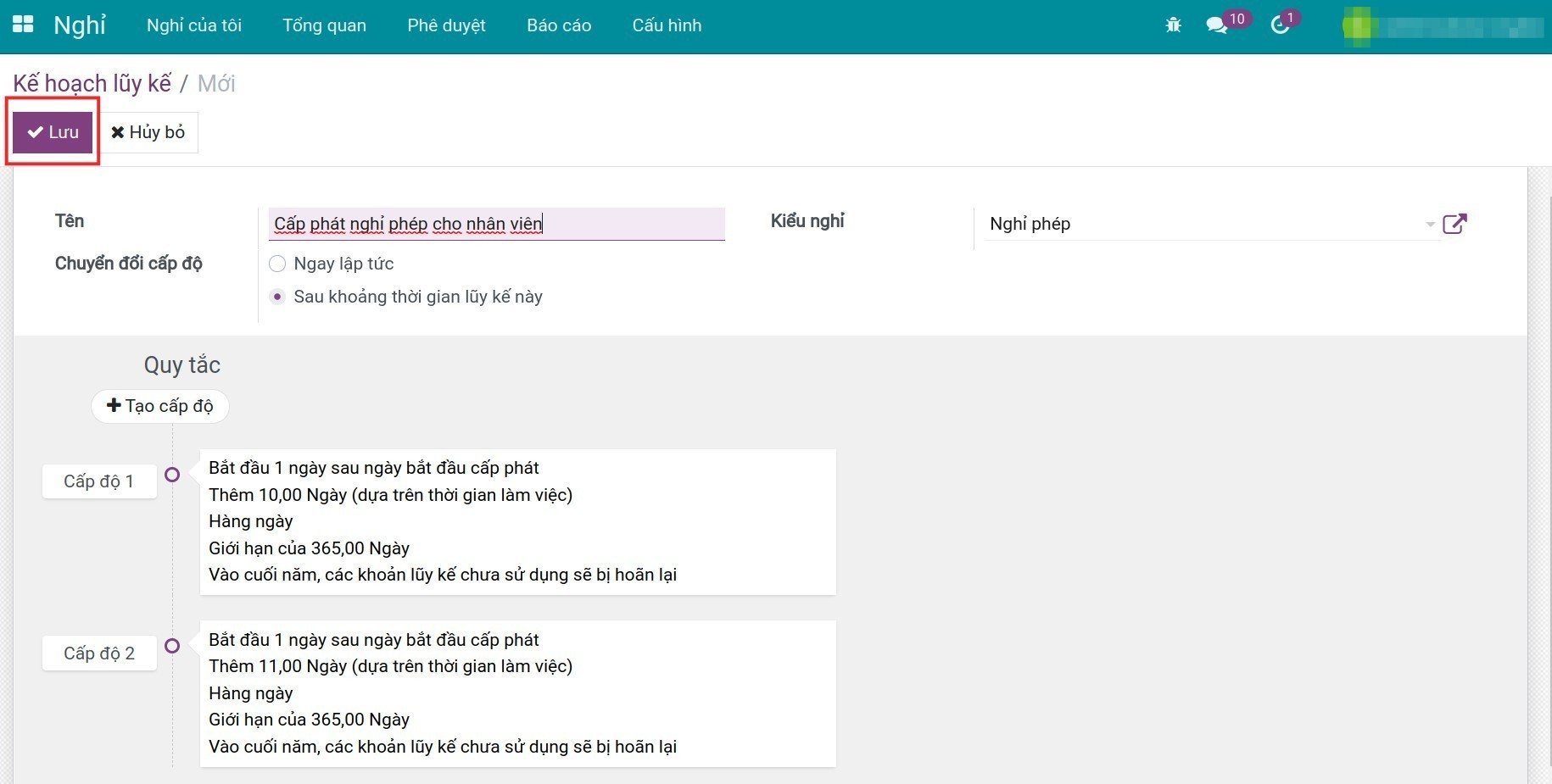Screen dimensions: 1552x784
Task: Open the Tổng quan menu
Action: coord(324,25)
